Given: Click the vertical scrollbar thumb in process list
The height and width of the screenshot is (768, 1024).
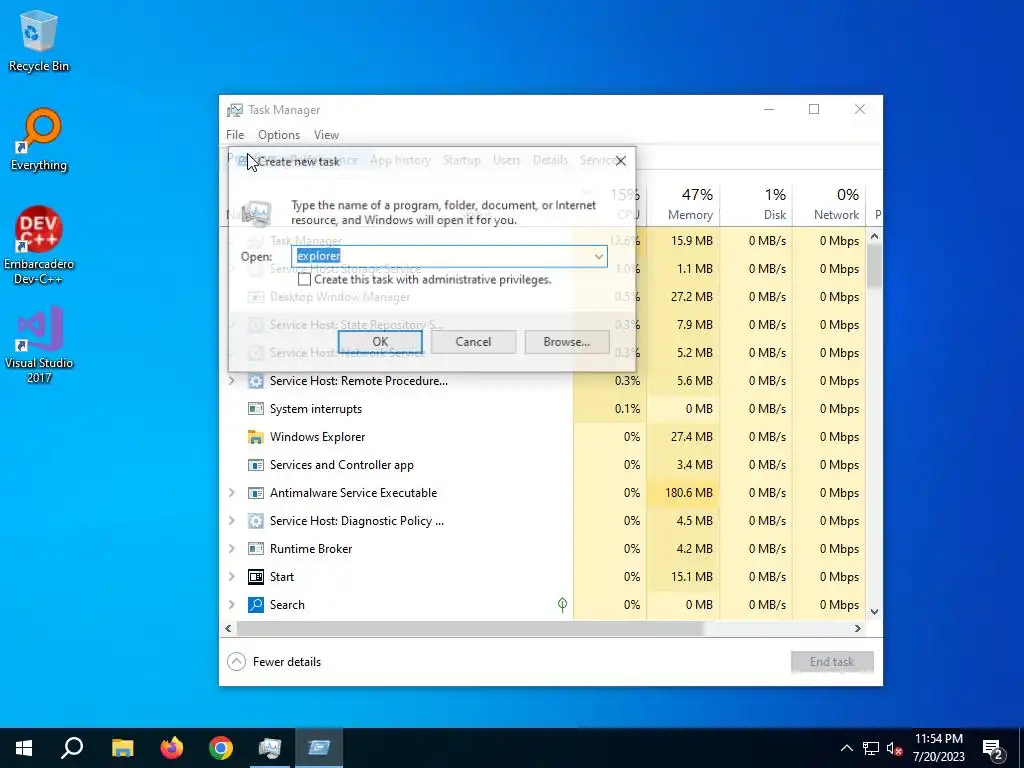Looking at the screenshot, I should [x=874, y=266].
